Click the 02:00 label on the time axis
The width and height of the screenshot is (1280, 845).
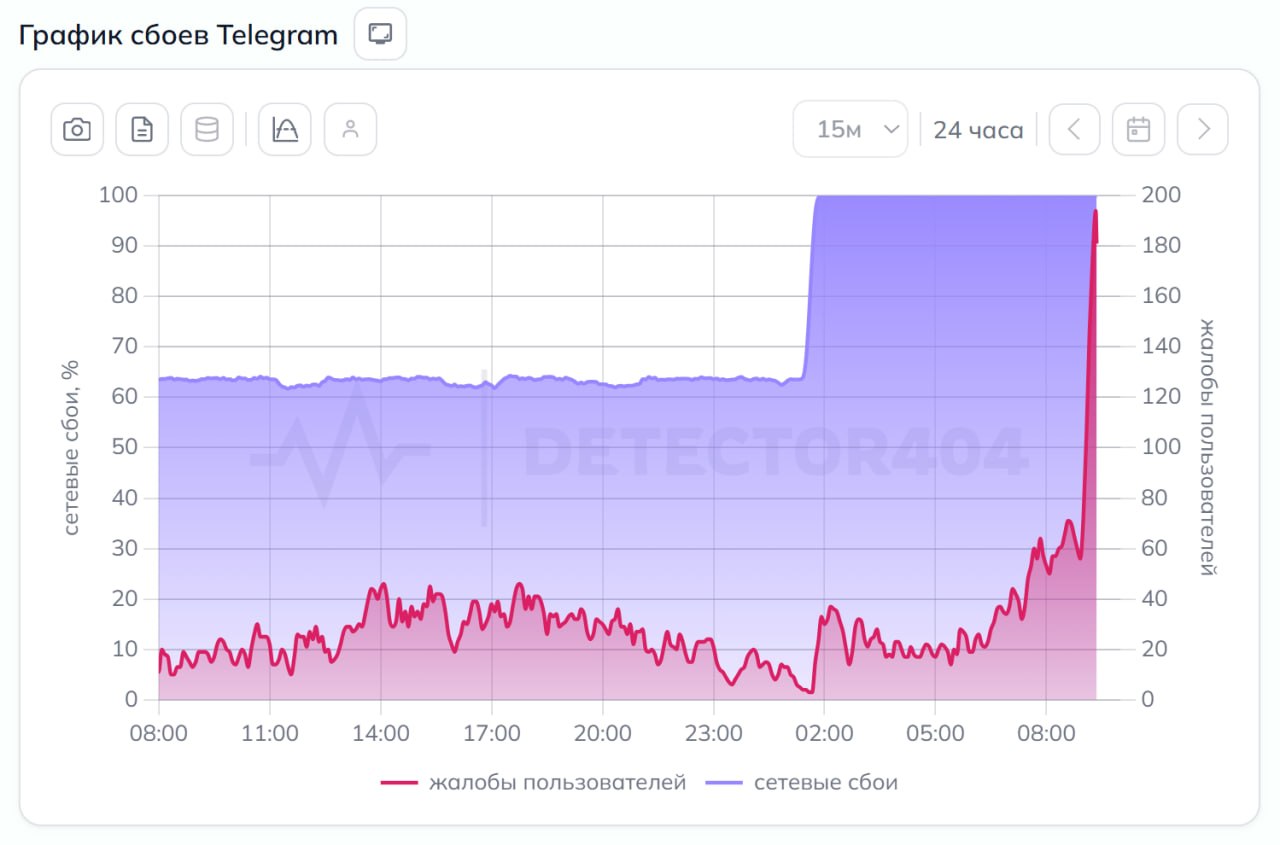point(823,733)
